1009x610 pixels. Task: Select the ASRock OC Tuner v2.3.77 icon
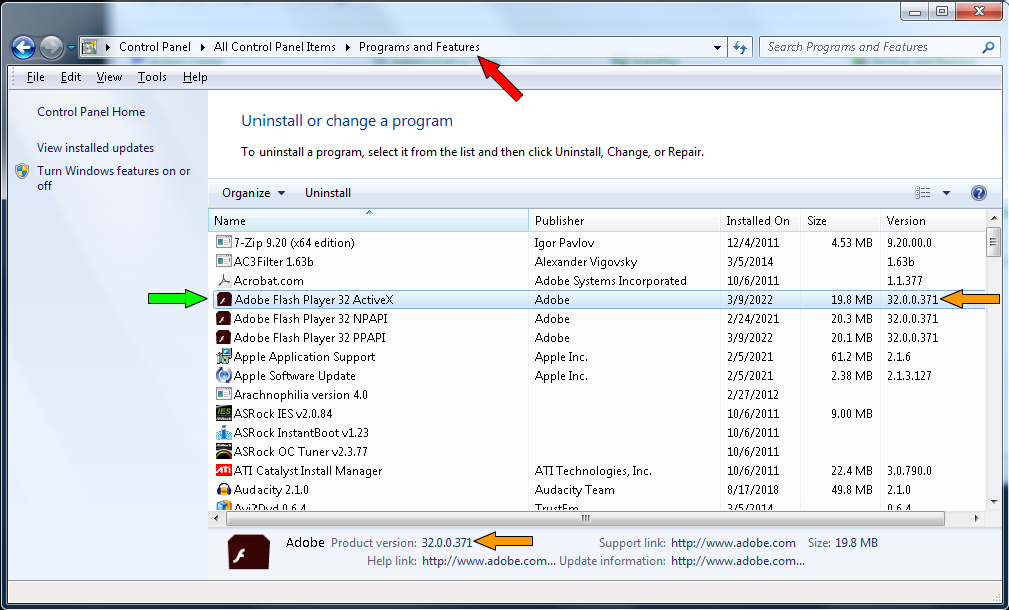[x=223, y=452]
